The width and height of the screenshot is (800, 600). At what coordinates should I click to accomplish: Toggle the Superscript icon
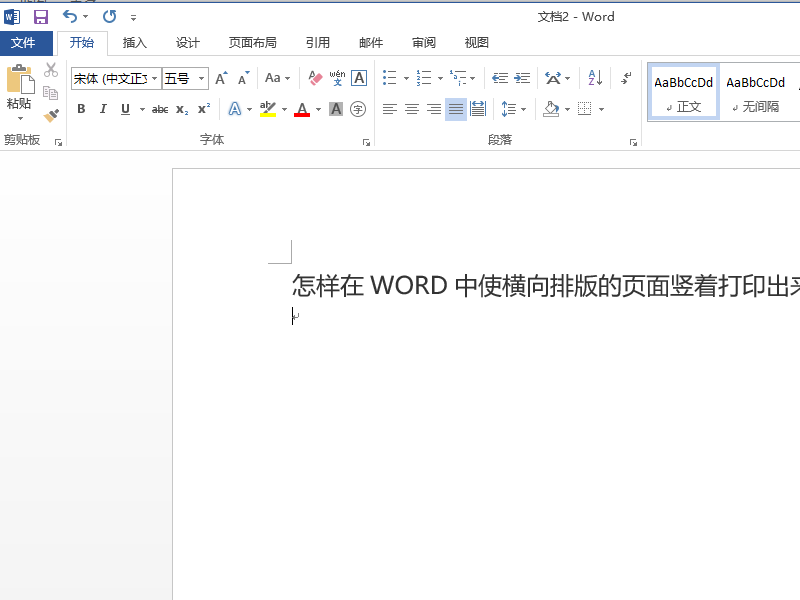coord(203,109)
